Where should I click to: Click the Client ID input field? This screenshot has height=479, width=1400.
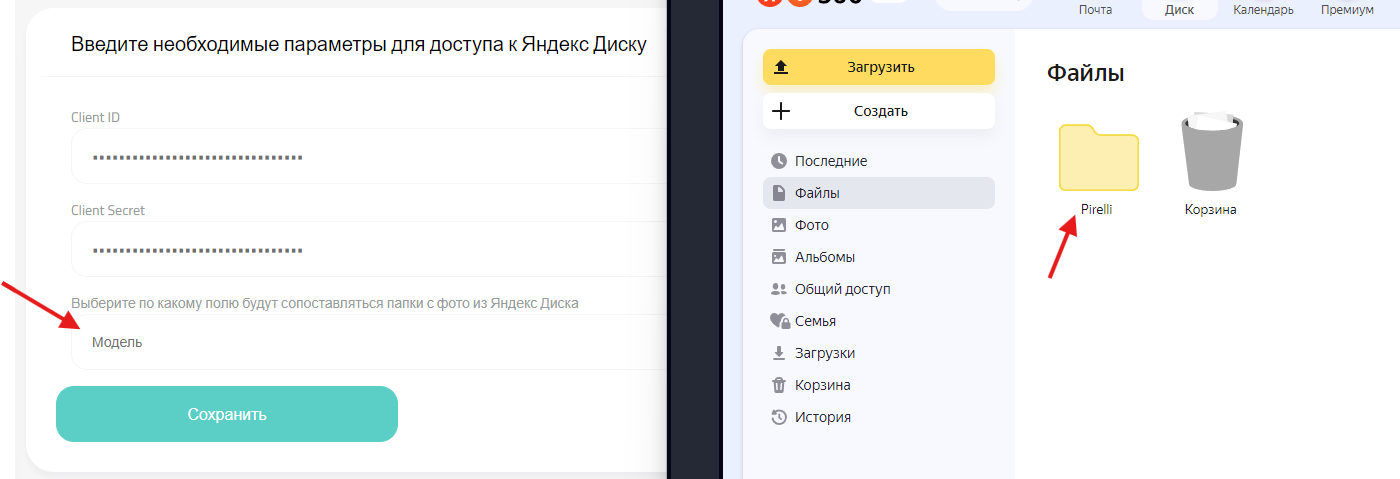coord(368,156)
